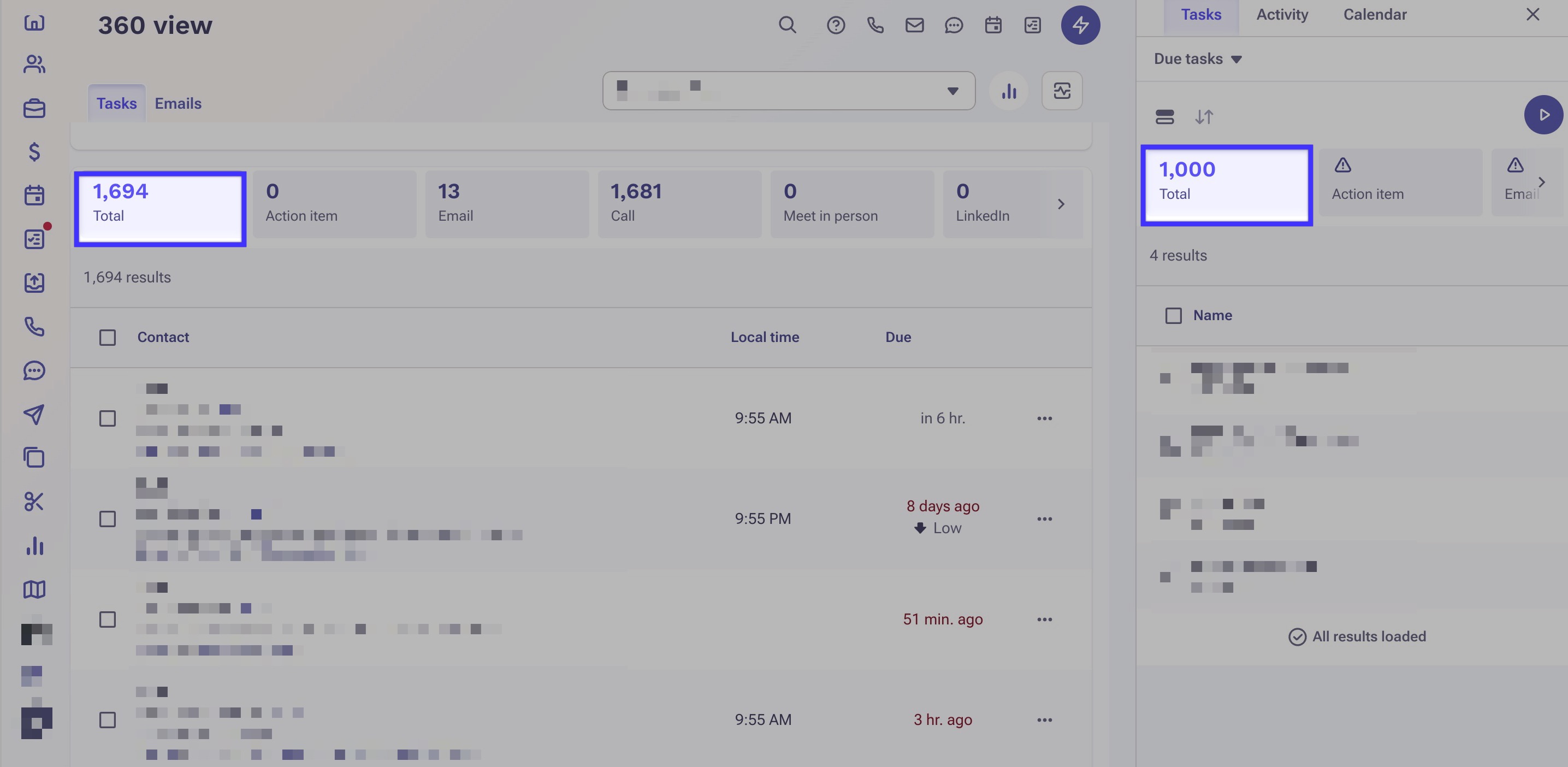Open the email envelope icon in the top bar
The height and width of the screenshot is (767, 1568).
(914, 25)
